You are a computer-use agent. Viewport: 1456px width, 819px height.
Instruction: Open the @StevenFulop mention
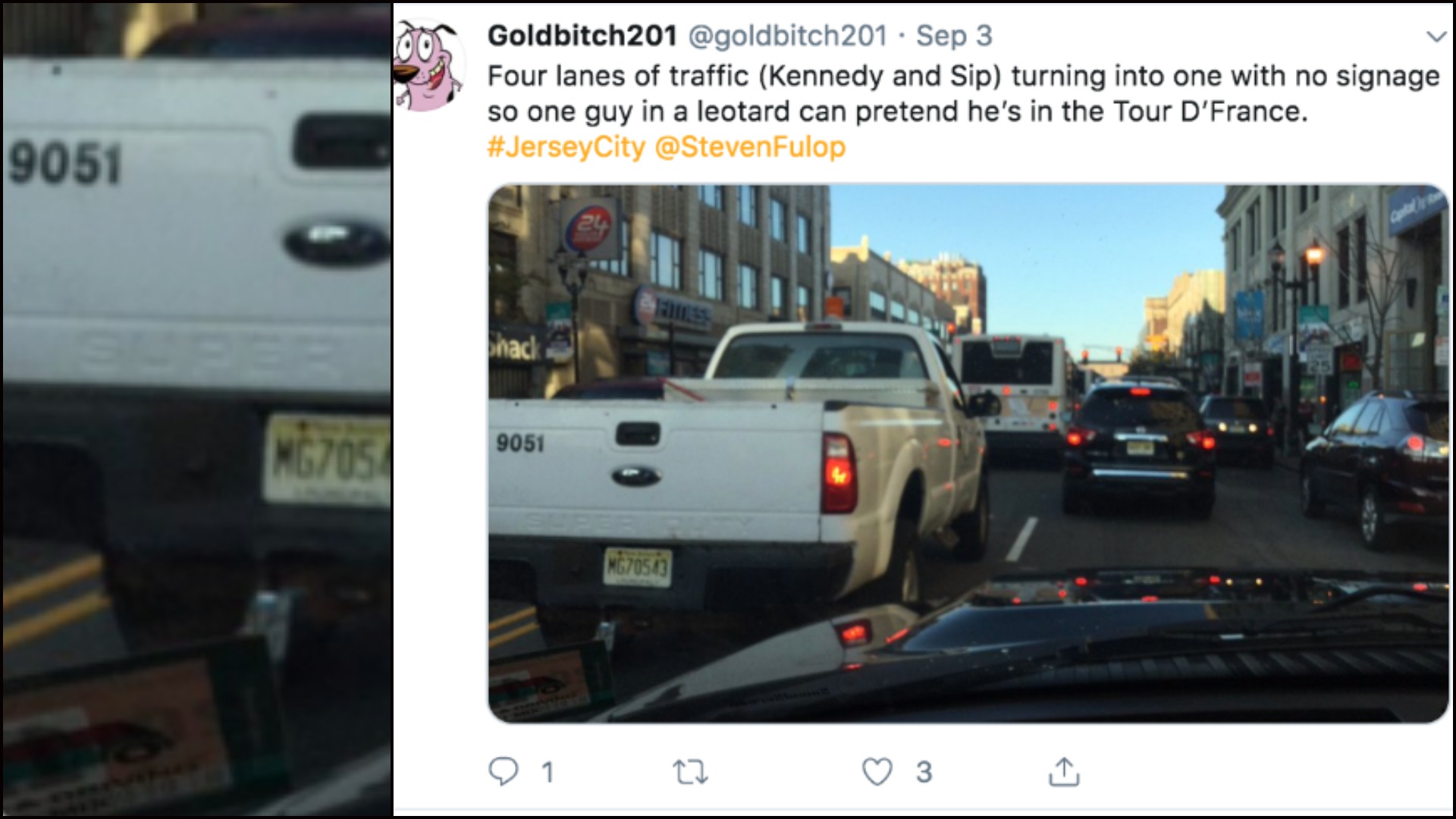(749, 146)
